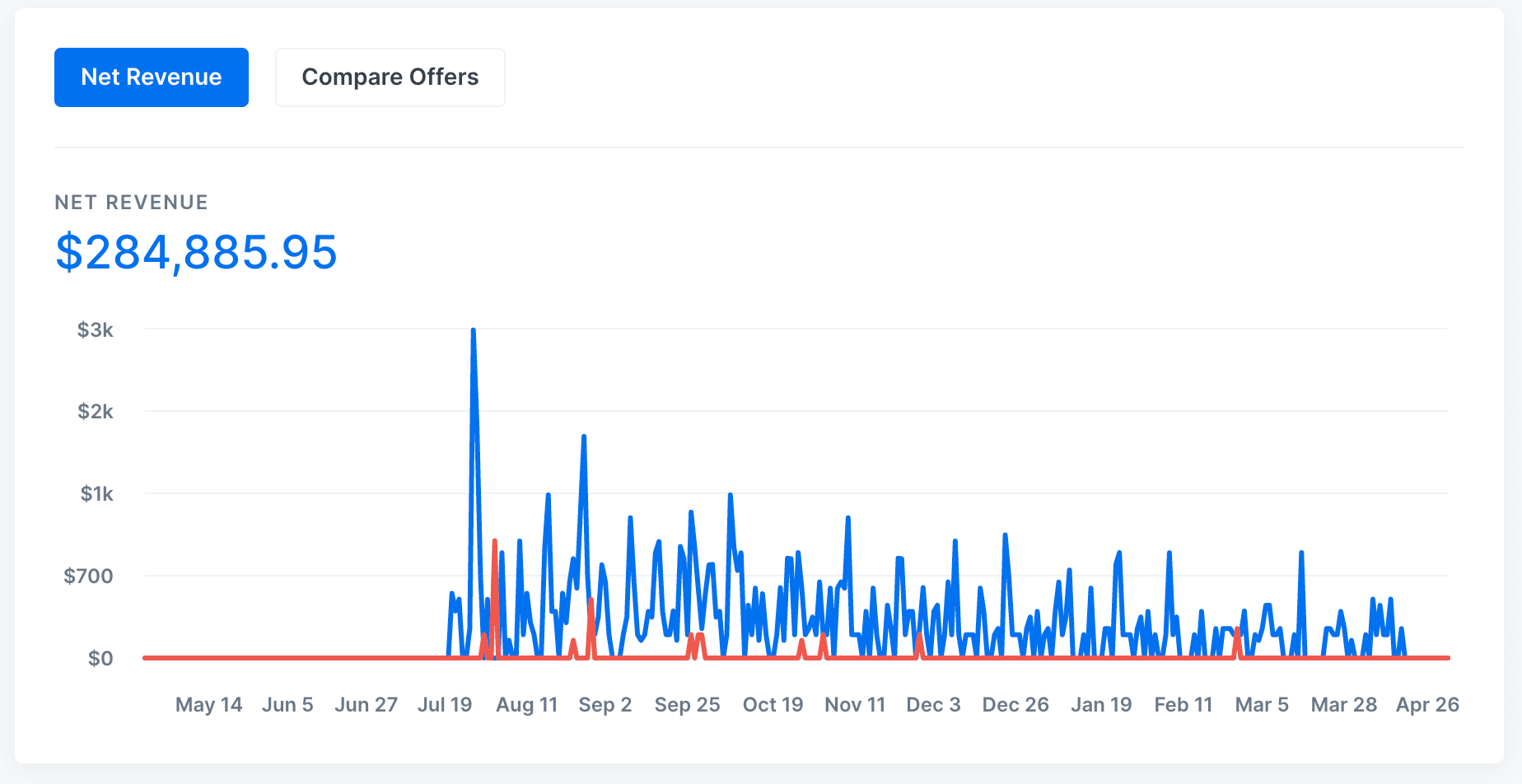
Task: Click the tallest blue peak reaching $3k
Action: point(473,332)
